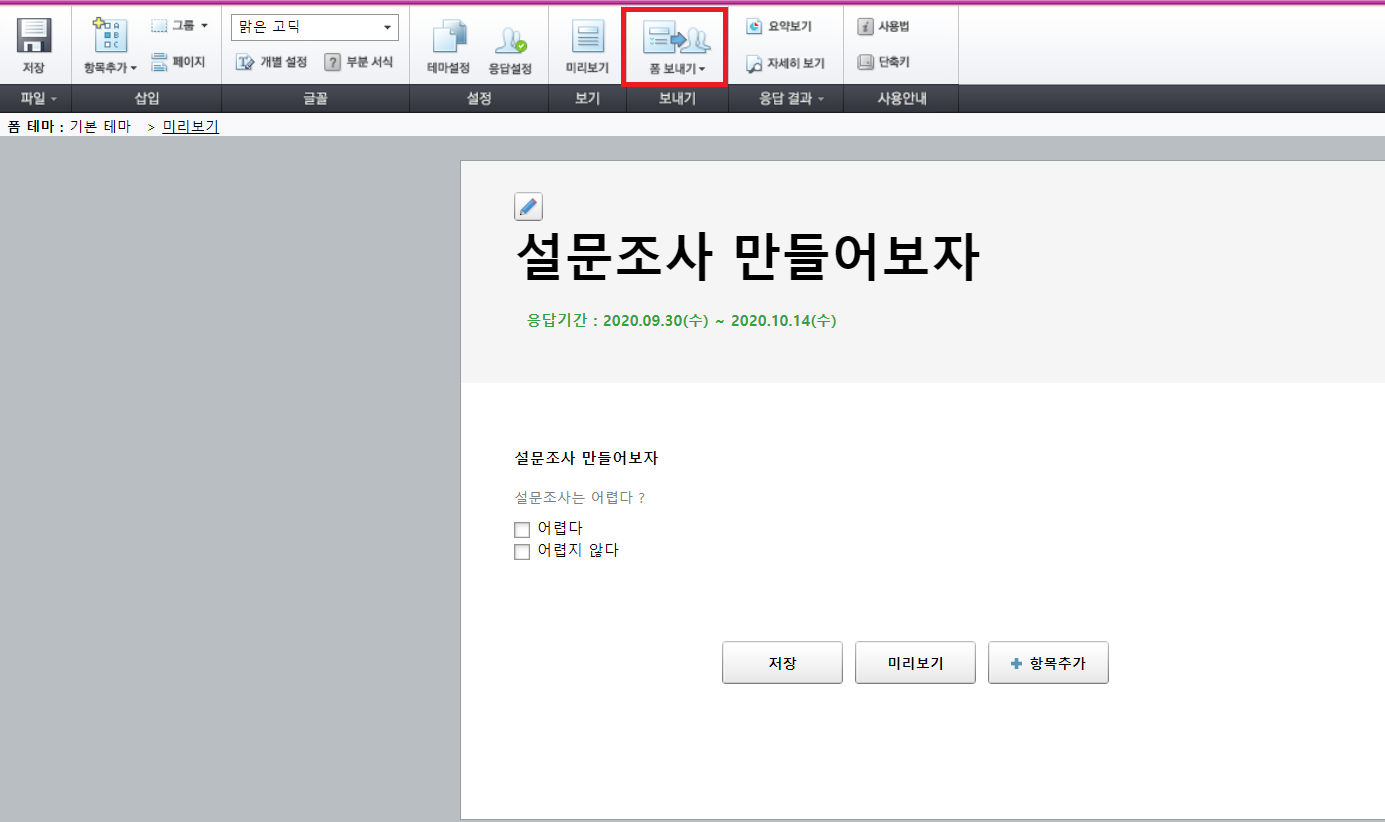Select the 보기 ribbon section label
This screenshot has width=1385, height=822.
[588, 98]
